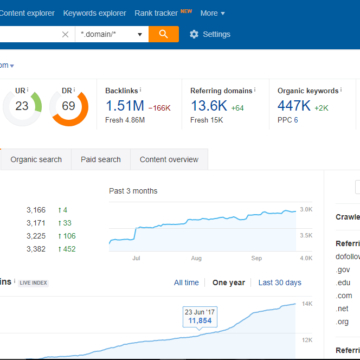Expand the More menu in top navigation
The width and height of the screenshot is (360, 360).
tap(212, 13)
